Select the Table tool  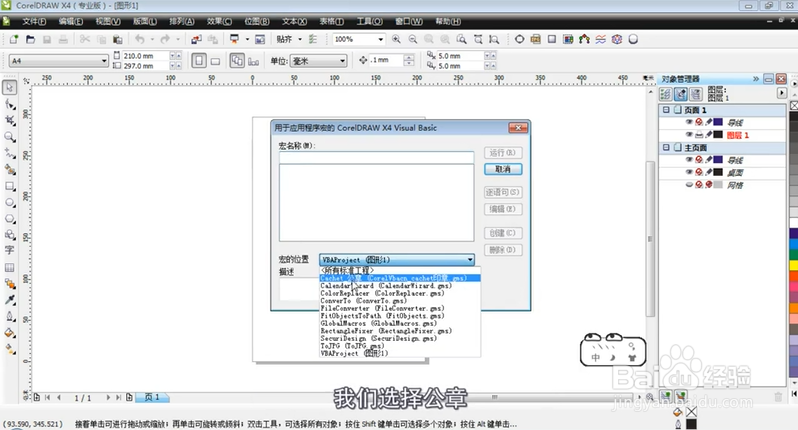point(10,267)
